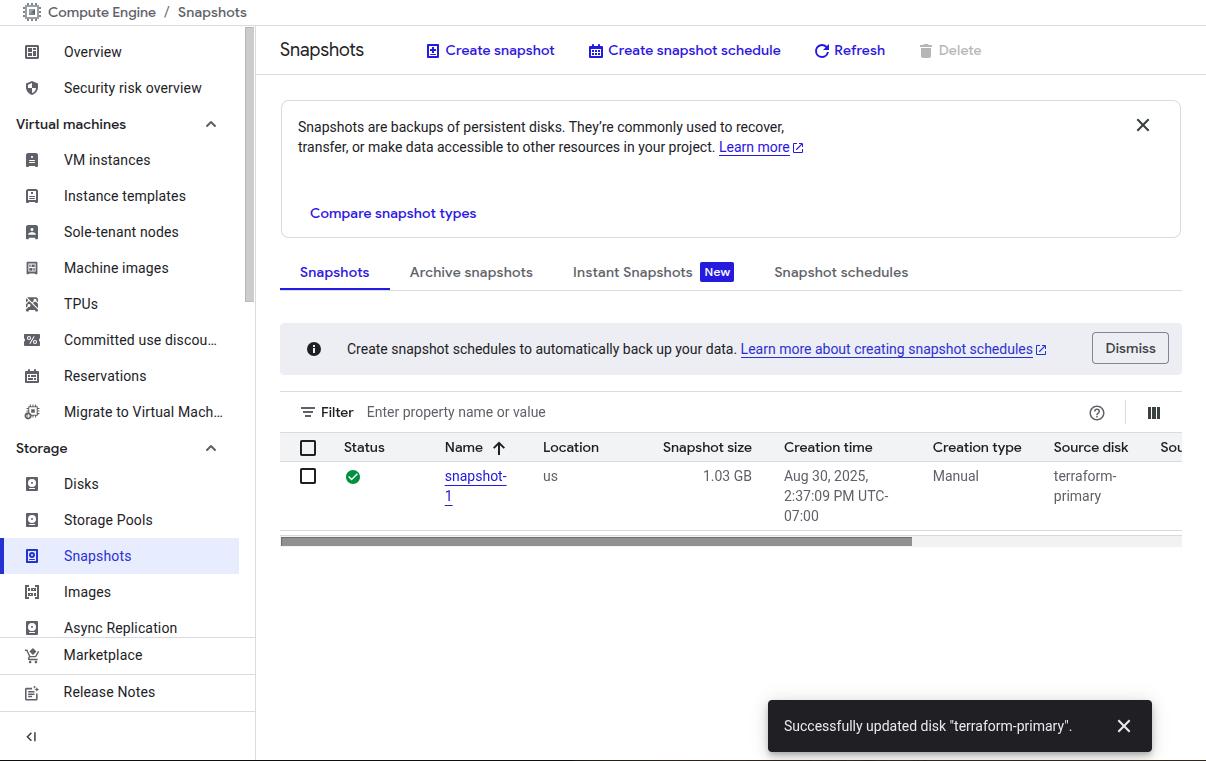The image size is (1206, 761).
Task: Dismiss the disk updated toast notification
Action: pyautogui.click(x=1123, y=726)
